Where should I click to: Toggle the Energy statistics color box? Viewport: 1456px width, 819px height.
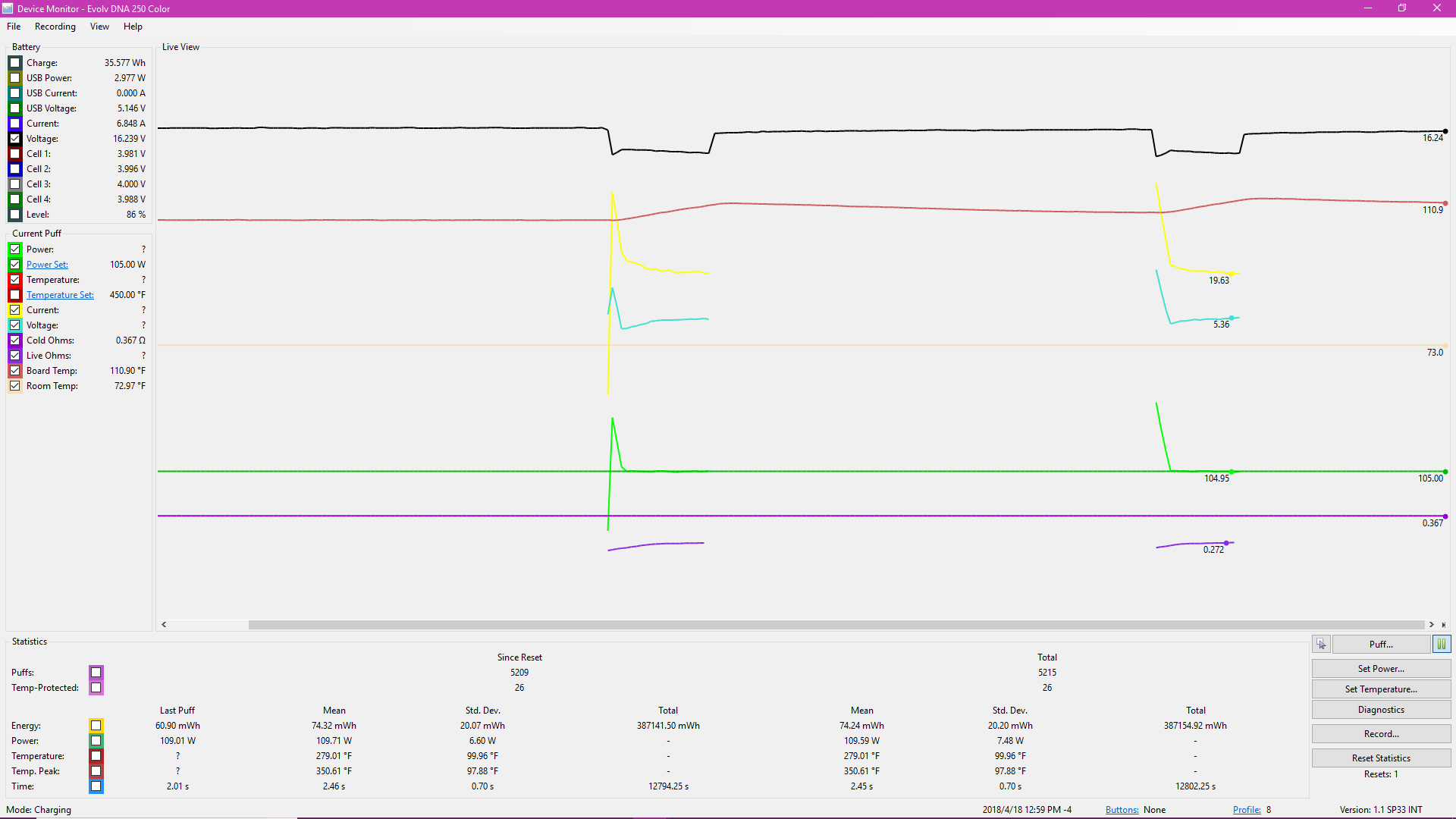(96, 726)
